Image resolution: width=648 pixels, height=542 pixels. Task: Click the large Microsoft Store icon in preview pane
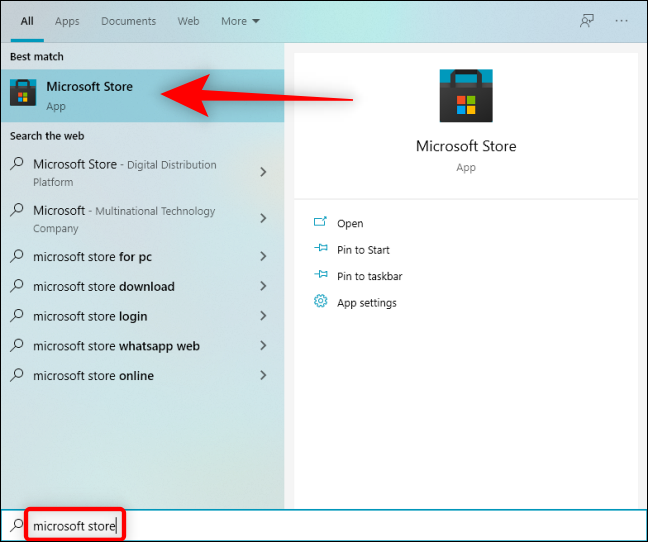[x=466, y=95]
